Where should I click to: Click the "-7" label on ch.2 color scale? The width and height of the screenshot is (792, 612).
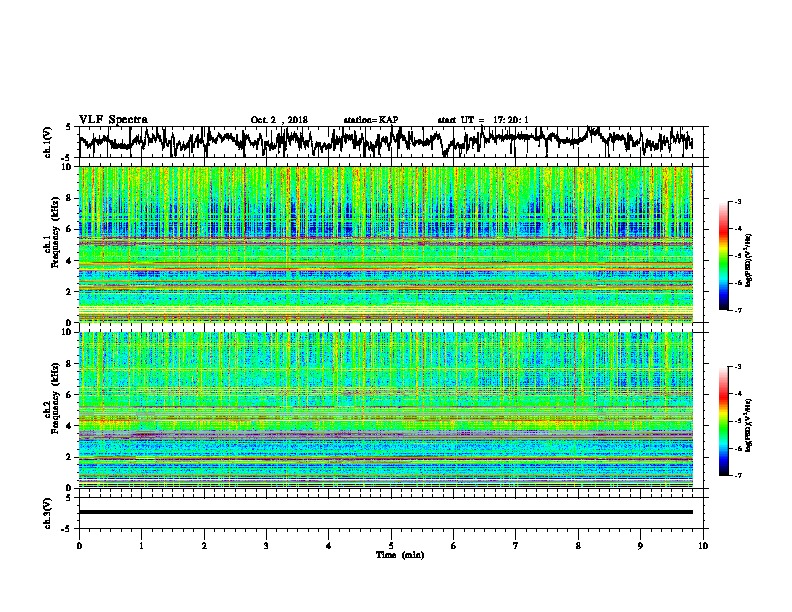[738, 476]
